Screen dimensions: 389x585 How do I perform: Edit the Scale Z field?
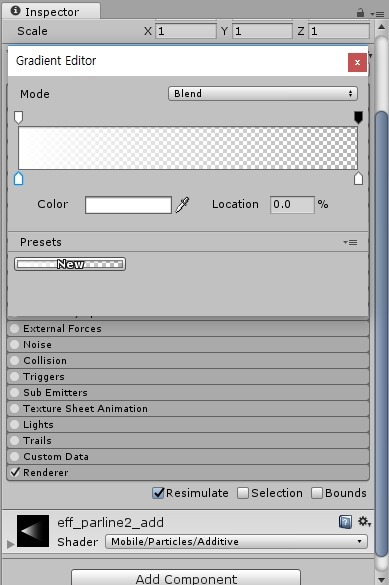pos(339,31)
